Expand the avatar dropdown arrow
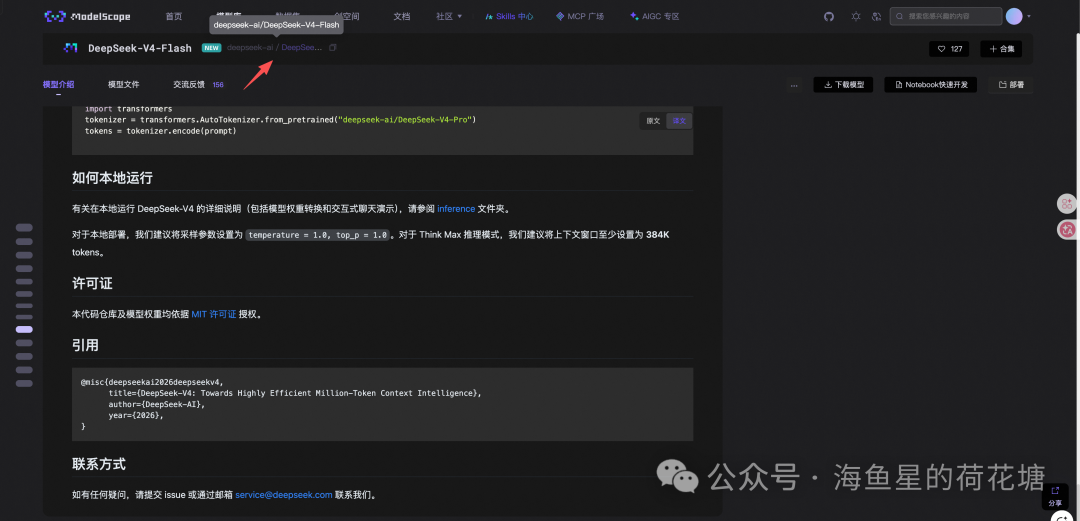The width and height of the screenshot is (1080, 521). [1029, 17]
